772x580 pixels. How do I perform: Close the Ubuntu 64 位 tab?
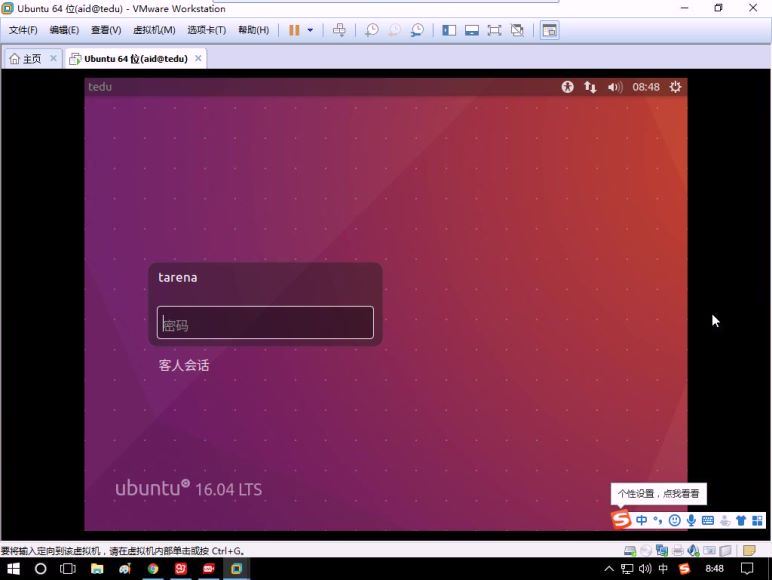click(198, 58)
